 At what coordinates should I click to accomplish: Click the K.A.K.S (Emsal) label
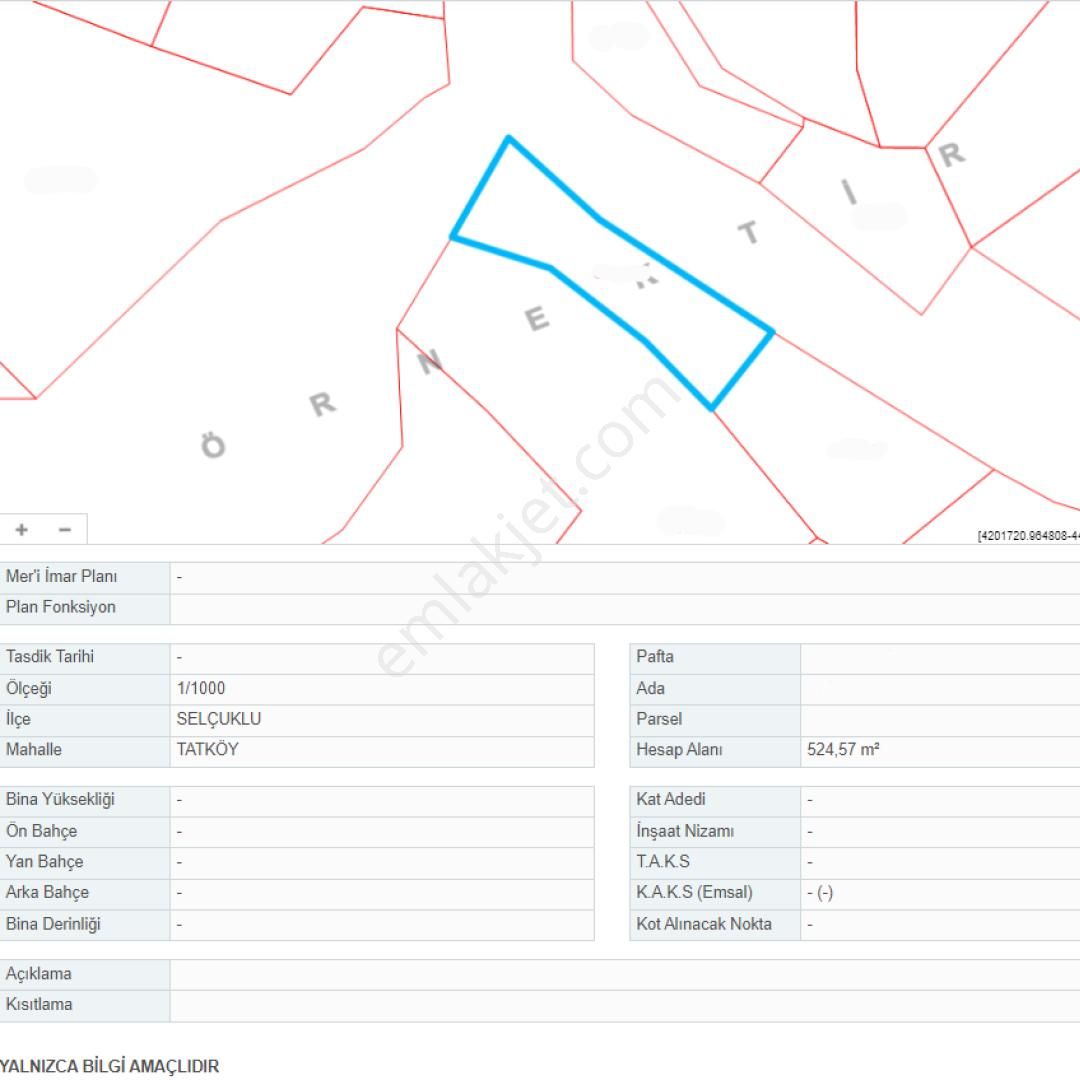point(694,893)
